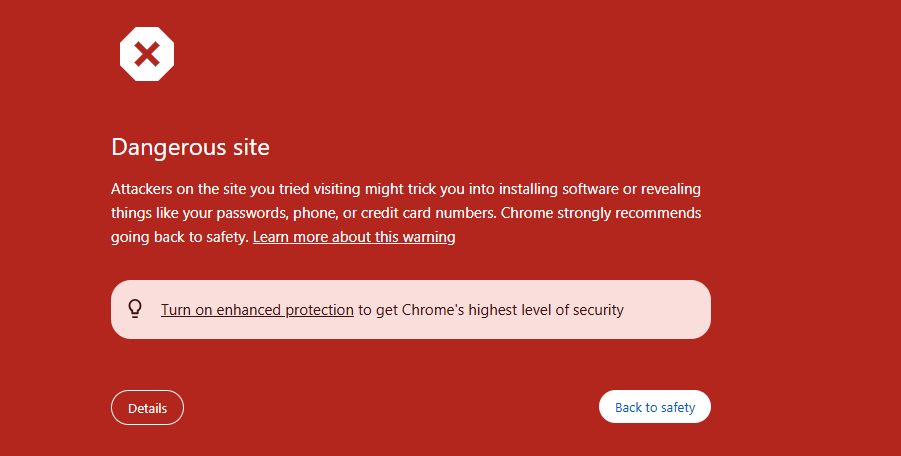Click the line starting "Attackers on the site"

tap(406, 189)
